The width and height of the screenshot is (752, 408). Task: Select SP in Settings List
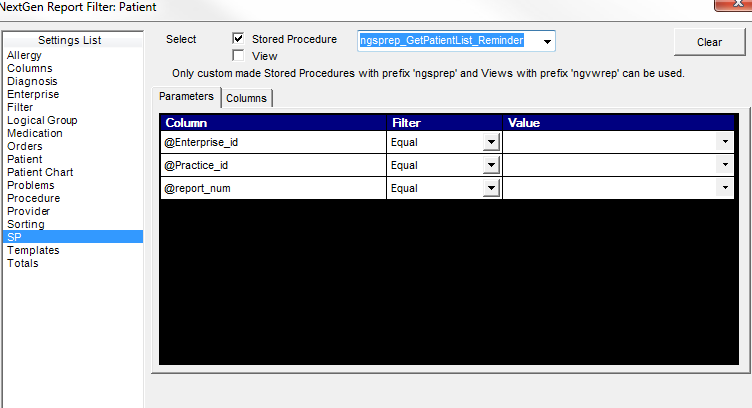coord(73,237)
